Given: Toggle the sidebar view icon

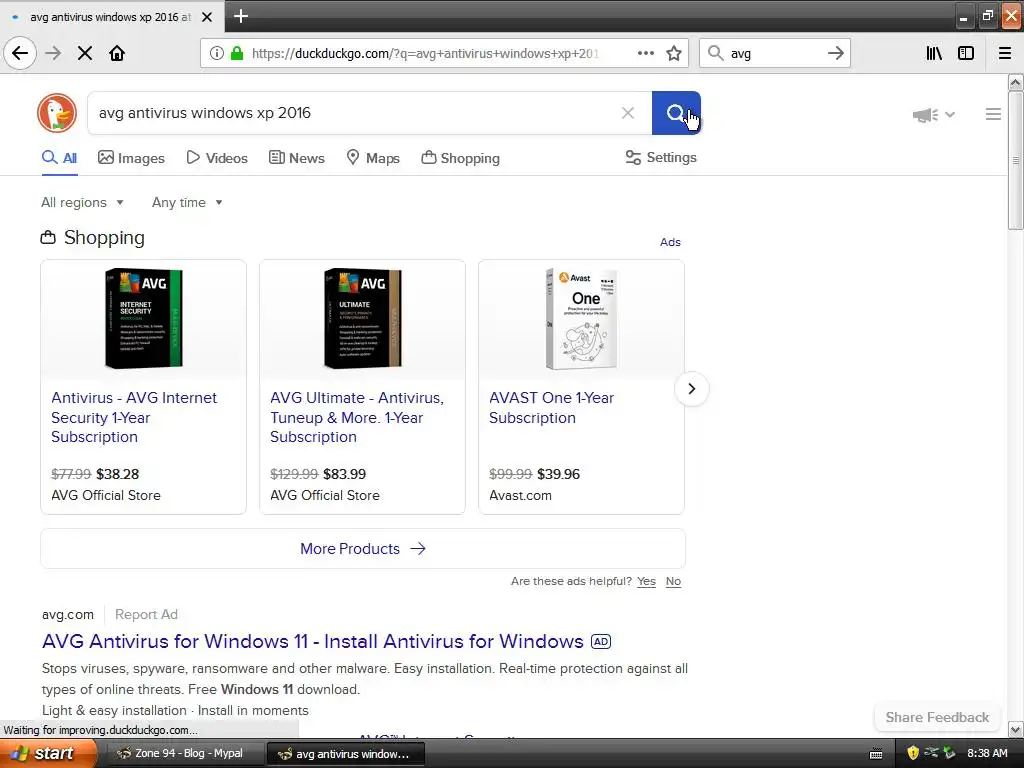Looking at the screenshot, I should coord(966,53).
